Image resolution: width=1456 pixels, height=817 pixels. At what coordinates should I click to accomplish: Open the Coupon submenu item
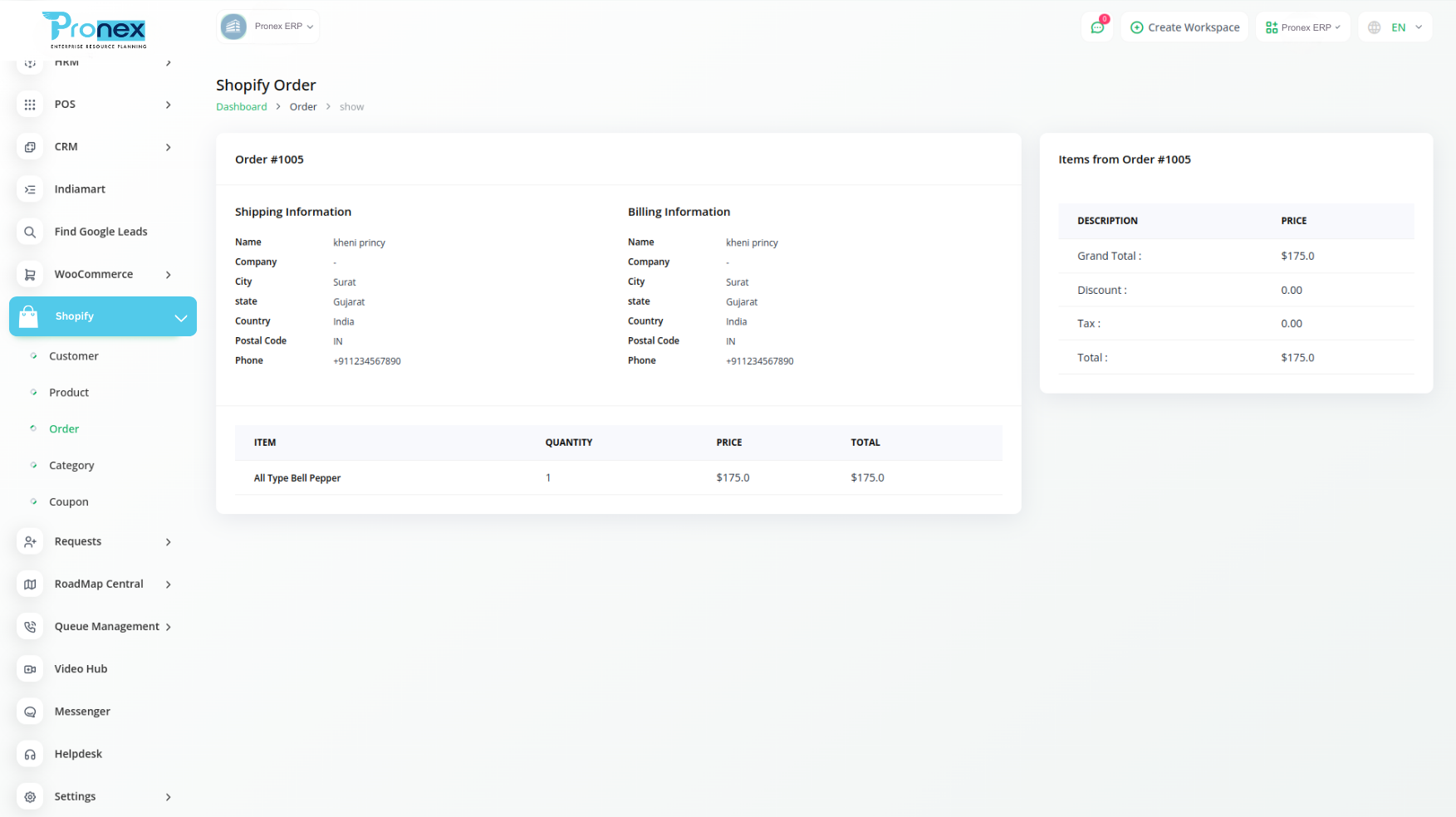click(x=69, y=502)
